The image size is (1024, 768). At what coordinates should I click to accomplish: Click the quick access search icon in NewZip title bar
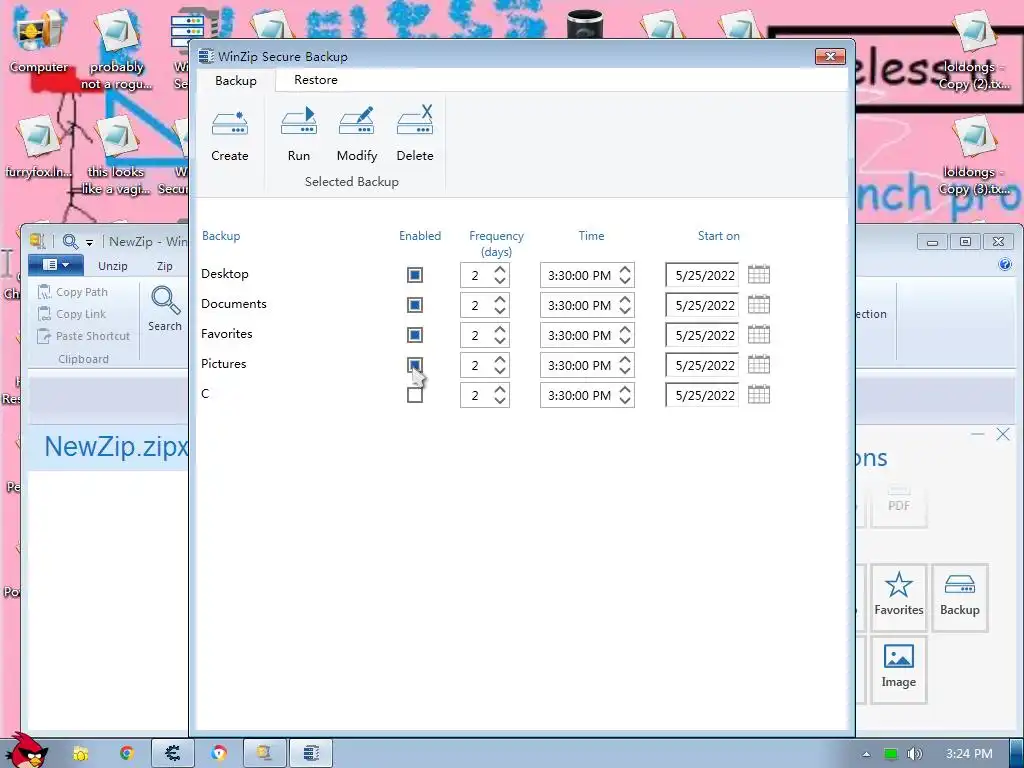70,242
